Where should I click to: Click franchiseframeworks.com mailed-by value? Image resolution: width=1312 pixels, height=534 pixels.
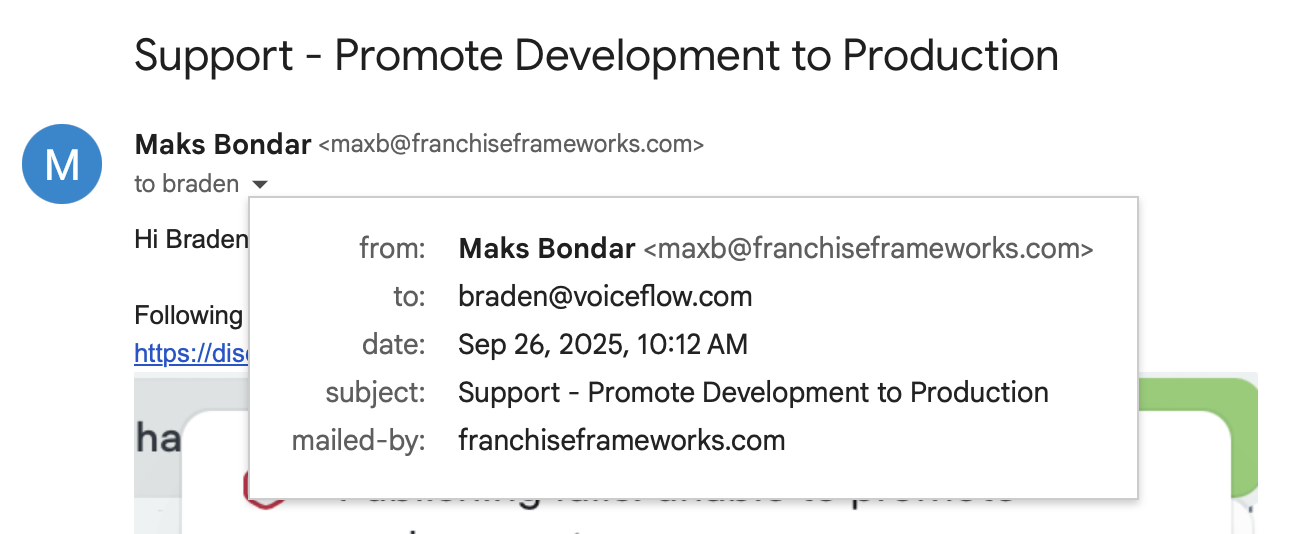pyautogui.click(x=621, y=440)
